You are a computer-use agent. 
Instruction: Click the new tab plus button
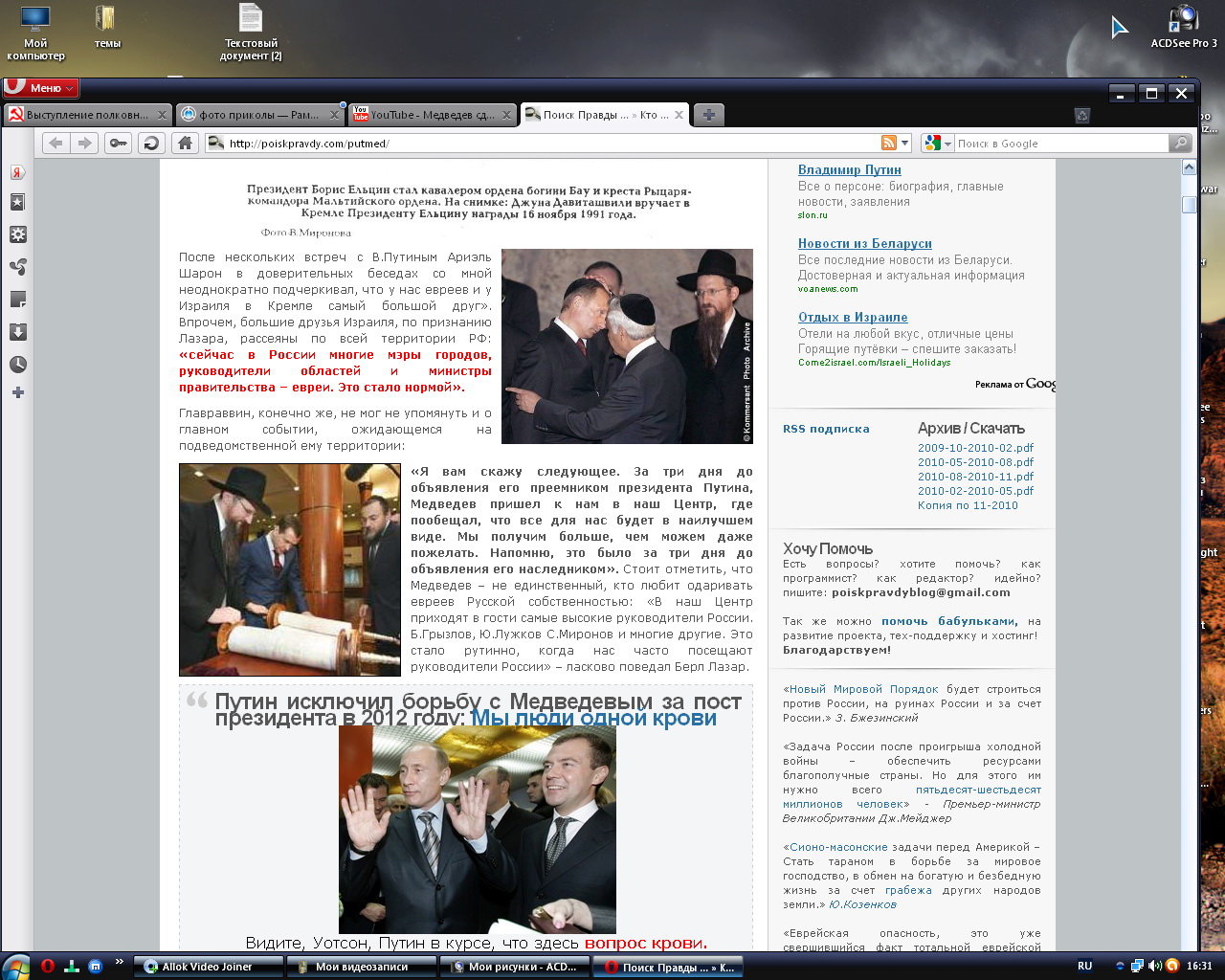click(x=708, y=115)
